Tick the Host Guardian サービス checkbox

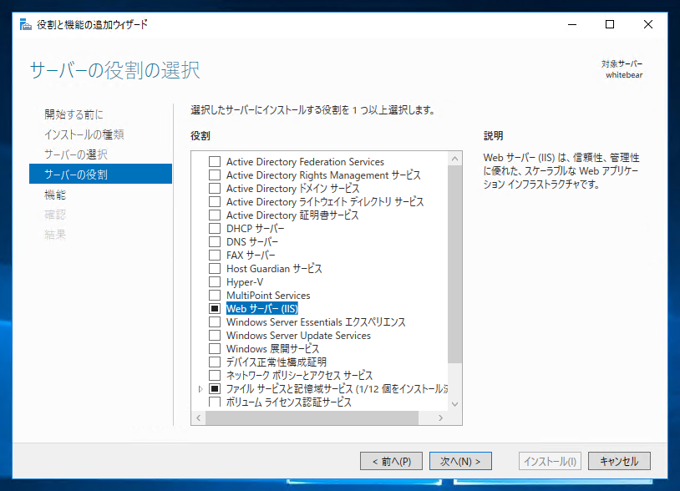[x=215, y=268]
